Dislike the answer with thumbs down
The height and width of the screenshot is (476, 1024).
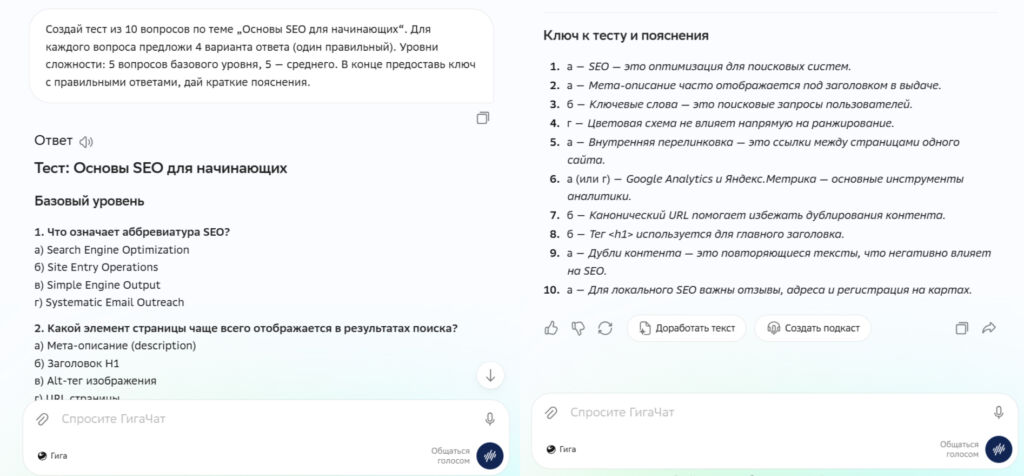(x=577, y=328)
